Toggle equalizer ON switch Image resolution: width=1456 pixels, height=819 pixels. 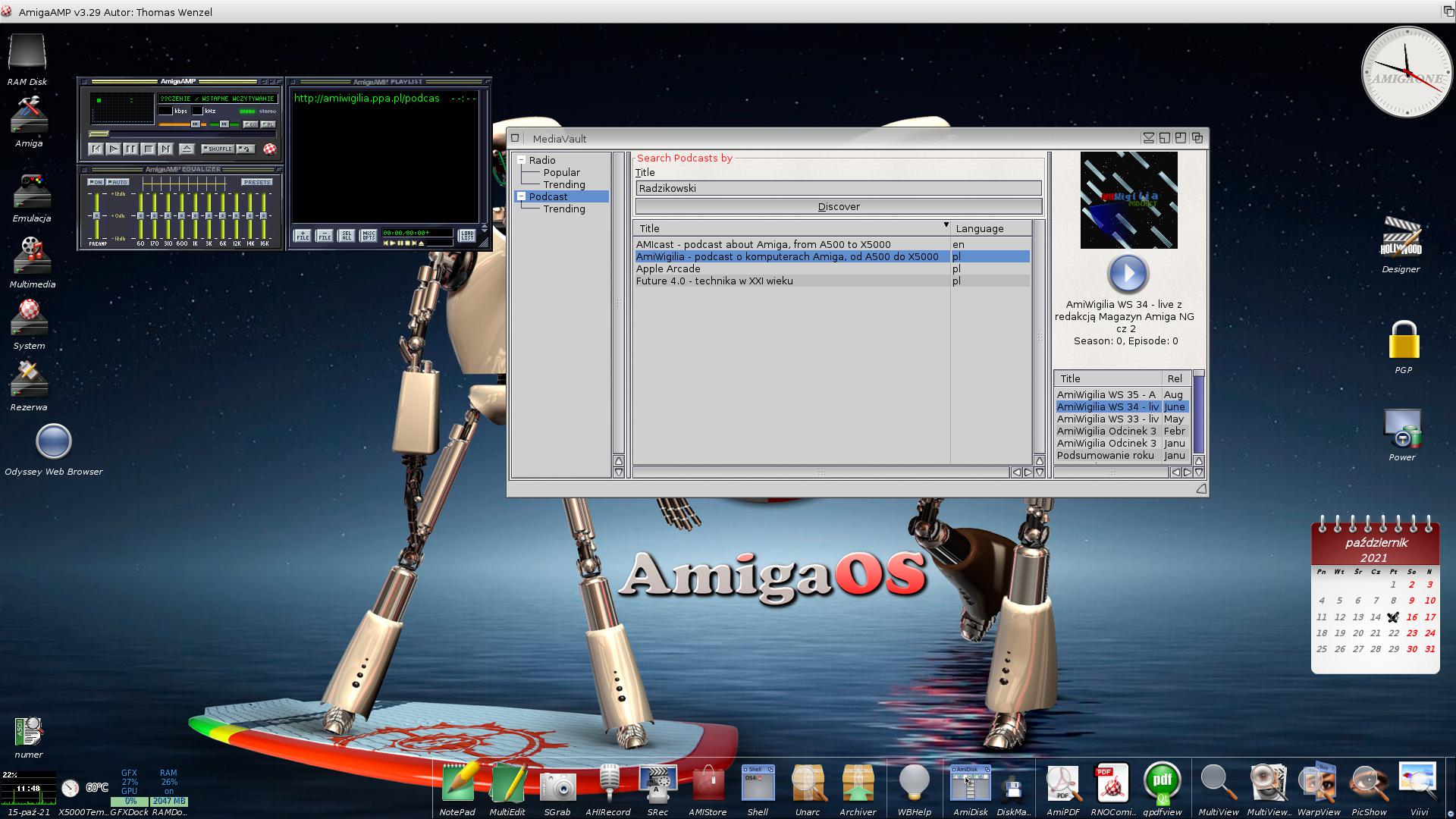point(96,182)
